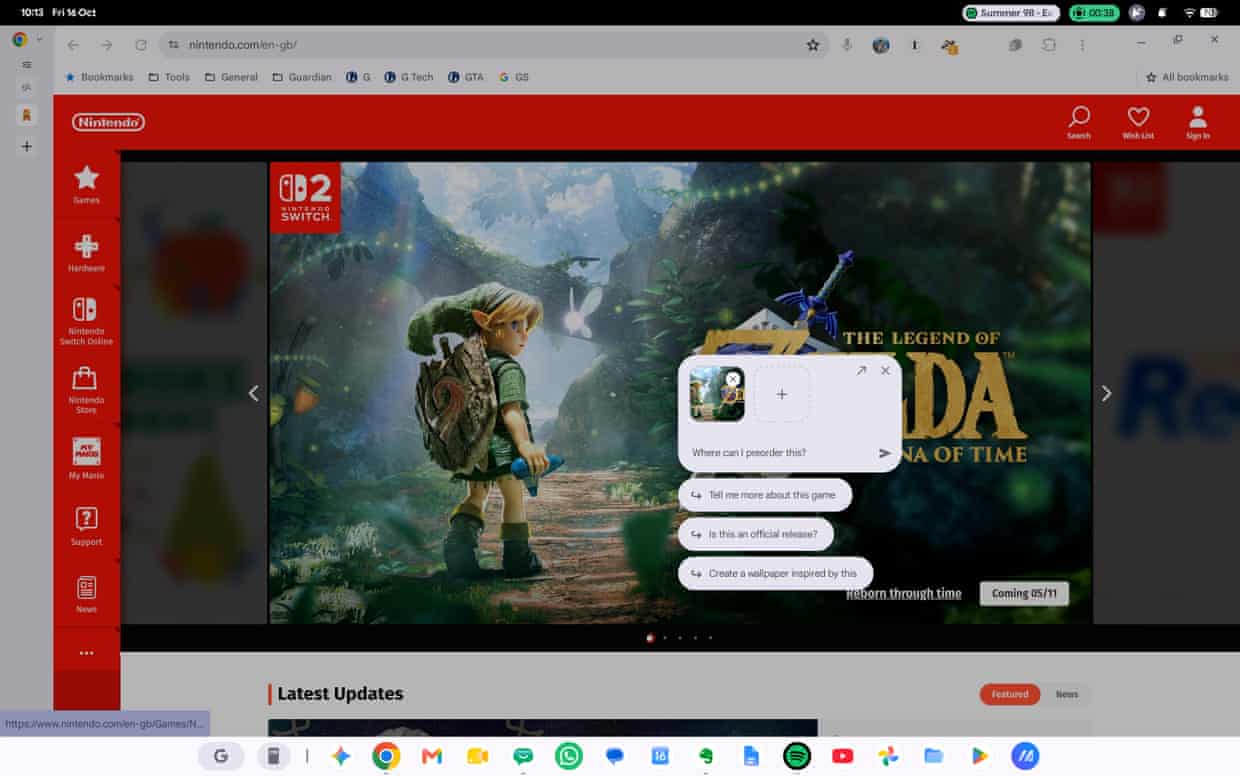Close the assistant popup with X
The width and height of the screenshot is (1240, 776).
[x=885, y=371]
